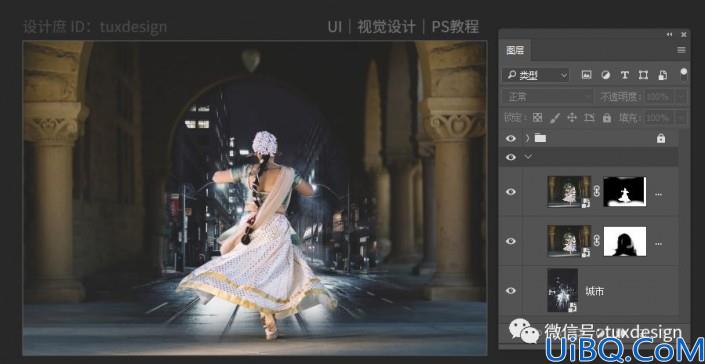Select thumbnail of layer with black silhouette mask
The height and width of the screenshot is (364, 705).
569,241
